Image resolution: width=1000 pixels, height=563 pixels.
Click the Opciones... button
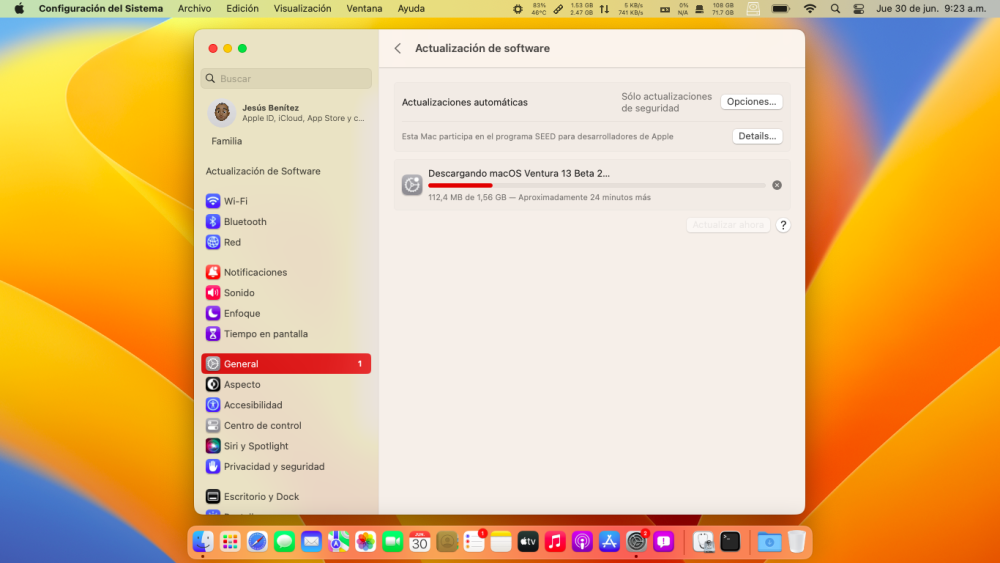751,102
